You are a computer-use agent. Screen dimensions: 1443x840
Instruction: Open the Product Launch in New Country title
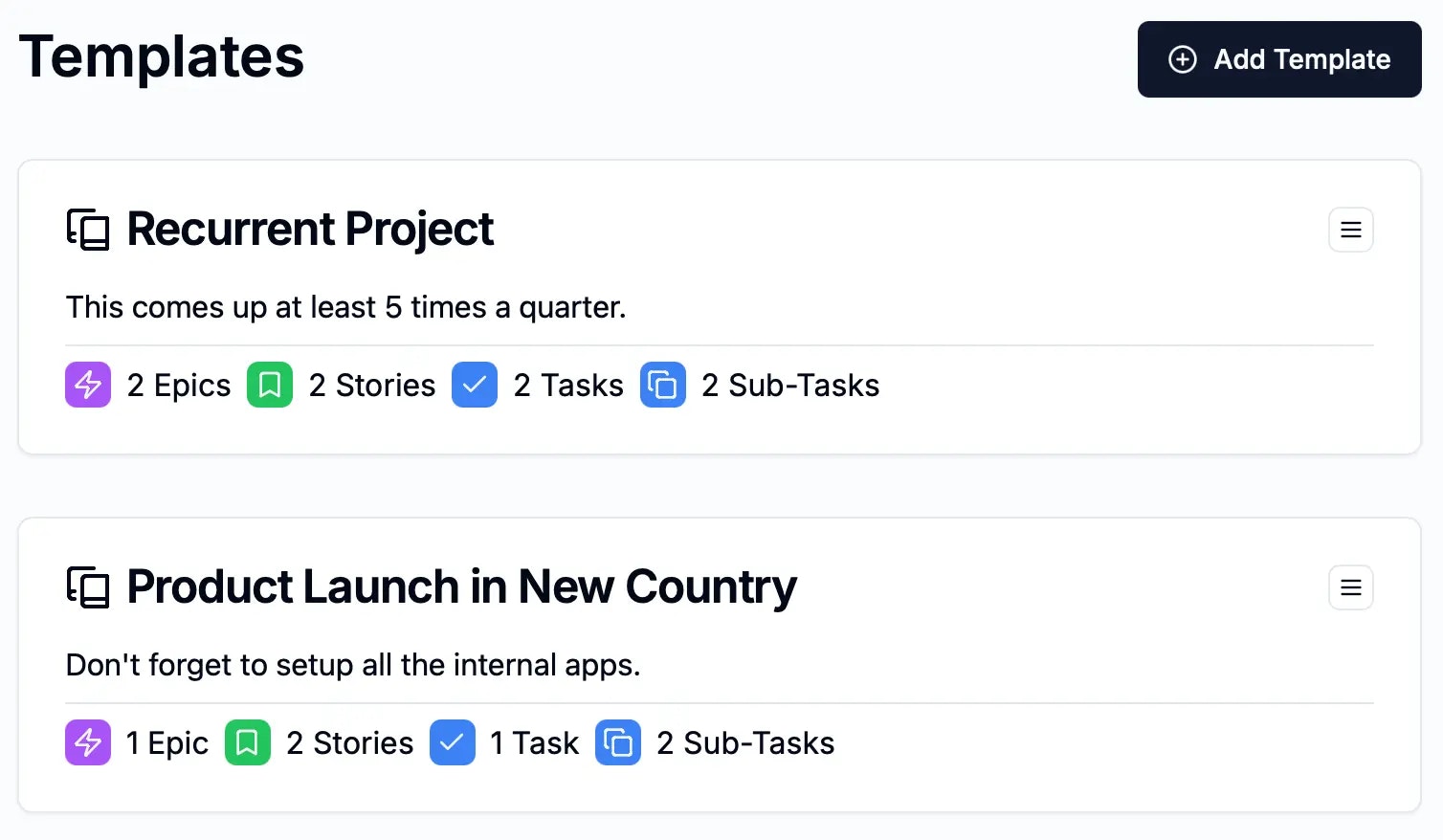[x=461, y=587]
